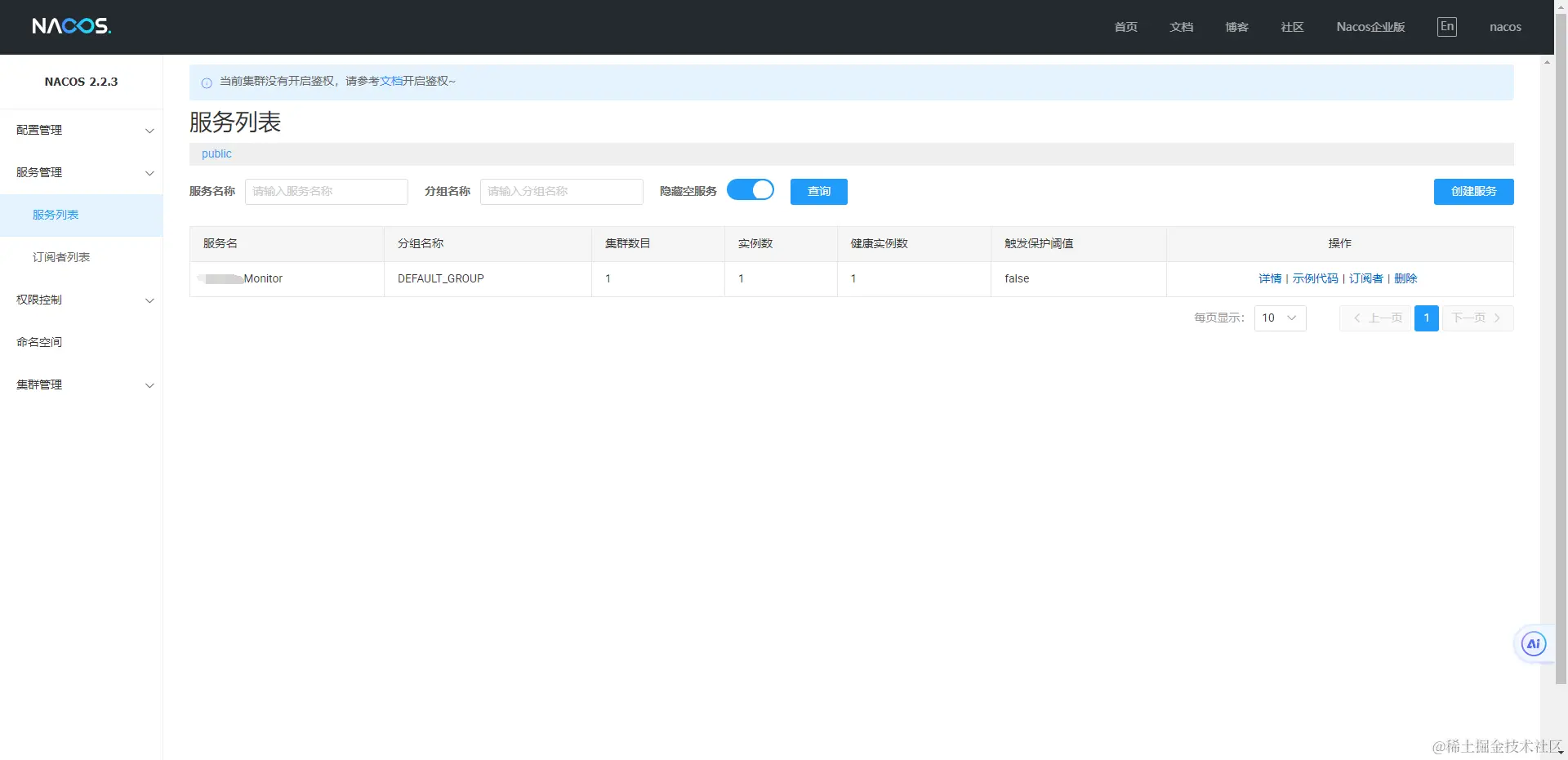Image resolution: width=1568 pixels, height=760 pixels.
Task: Expand the 配置管理 menu chevron
Action: coord(149,131)
